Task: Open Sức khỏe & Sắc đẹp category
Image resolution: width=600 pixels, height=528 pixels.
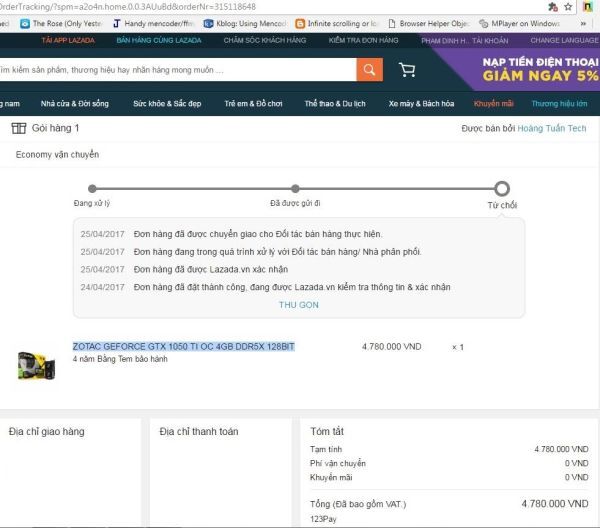Action: pyautogui.click(x=167, y=104)
